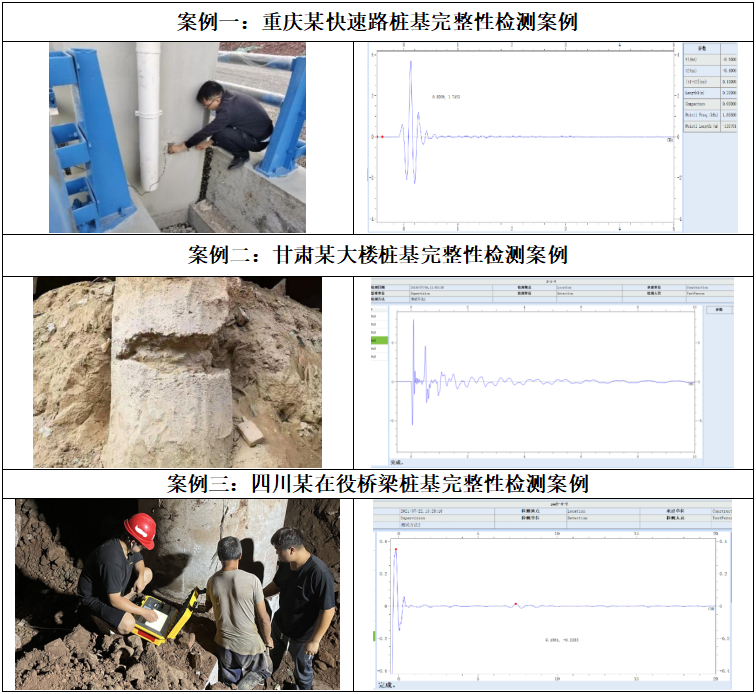
Task: Click the green highlighted item in Case 2 list
Action: coord(378,341)
